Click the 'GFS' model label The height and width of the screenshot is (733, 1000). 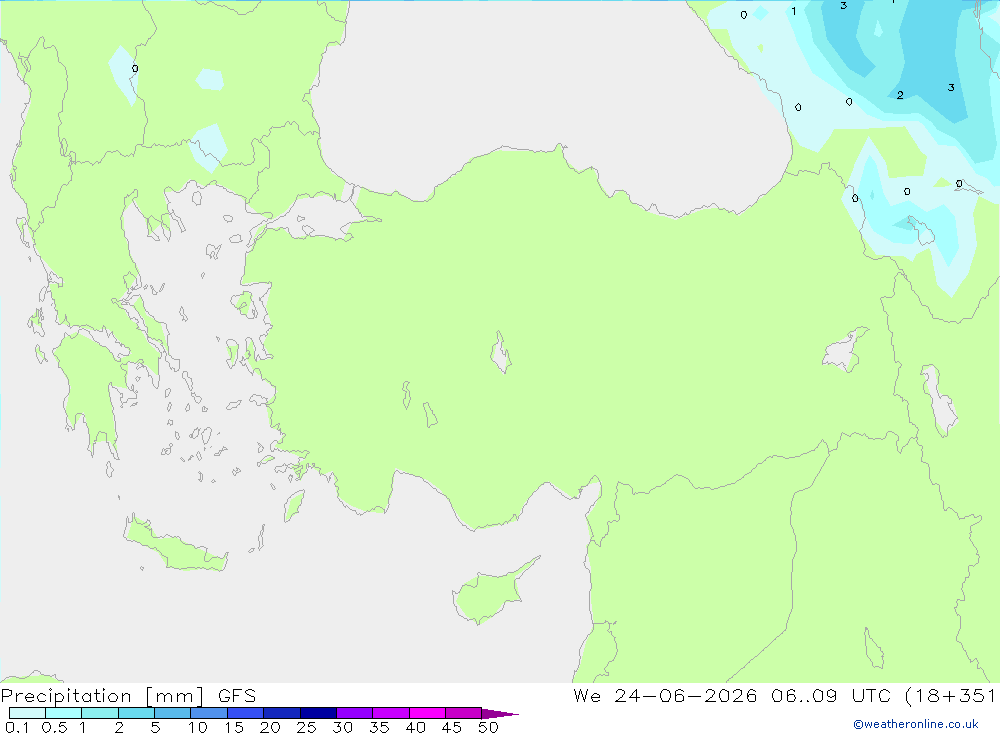click(x=237, y=696)
